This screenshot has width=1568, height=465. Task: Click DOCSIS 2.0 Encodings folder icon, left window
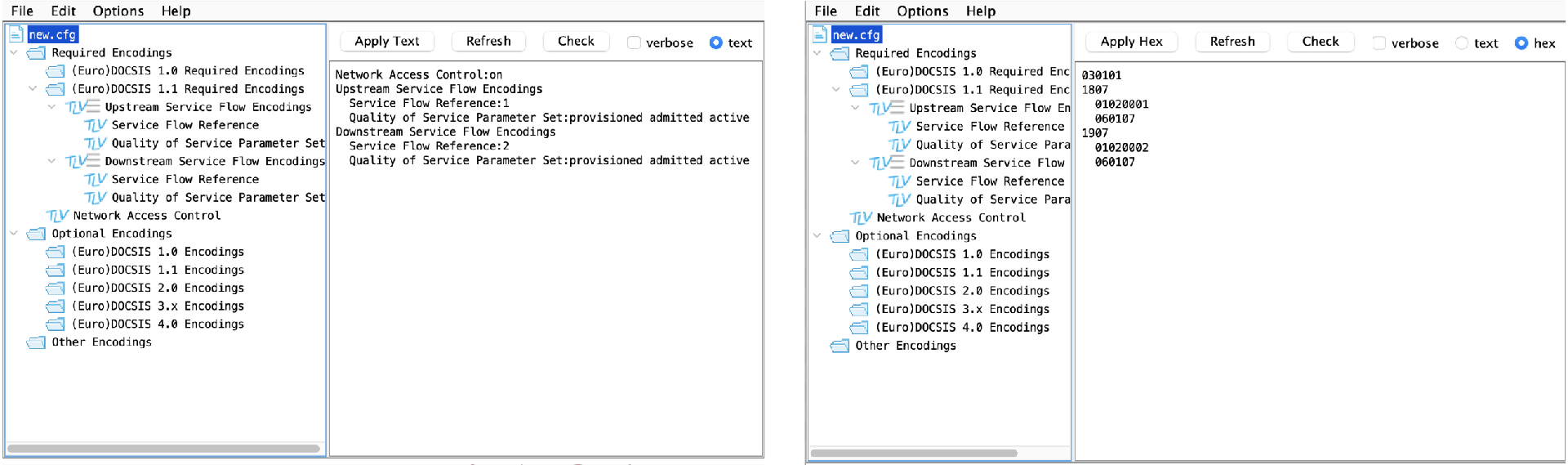pos(56,288)
